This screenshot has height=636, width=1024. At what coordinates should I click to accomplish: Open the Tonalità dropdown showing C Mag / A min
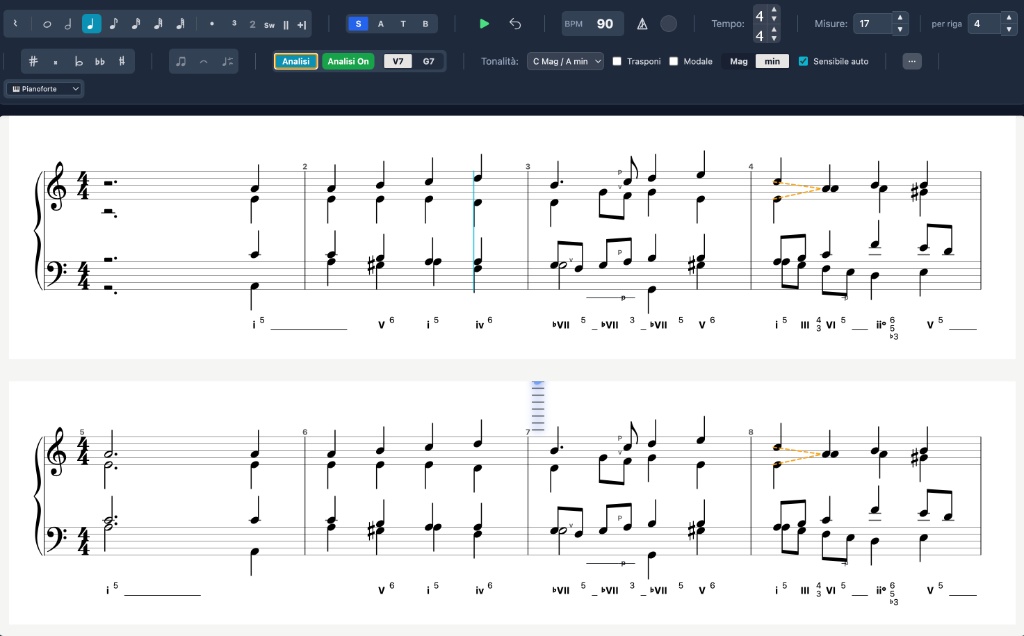pos(566,61)
